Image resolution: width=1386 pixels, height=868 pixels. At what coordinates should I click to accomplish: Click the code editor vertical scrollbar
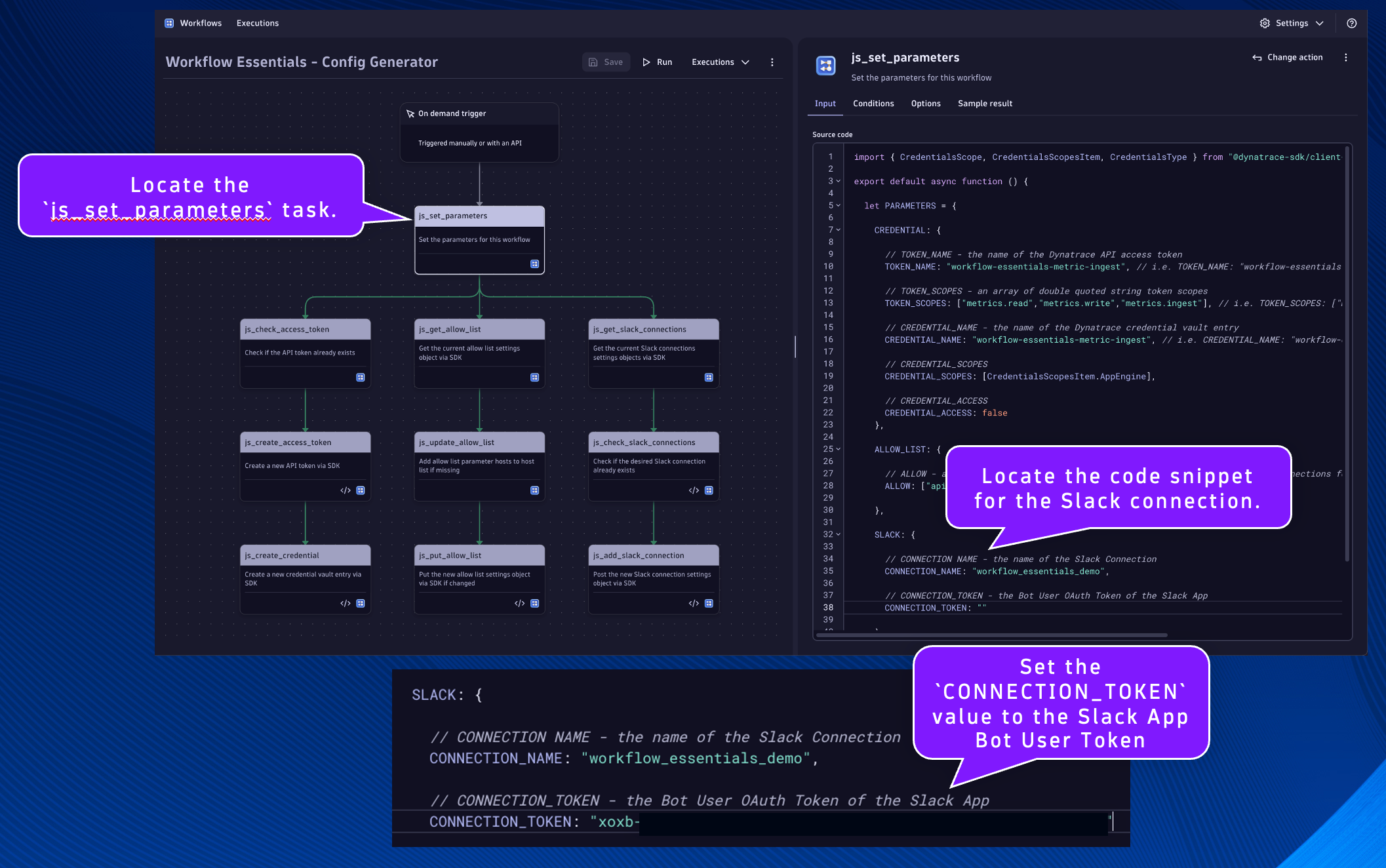pyautogui.click(x=1347, y=354)
